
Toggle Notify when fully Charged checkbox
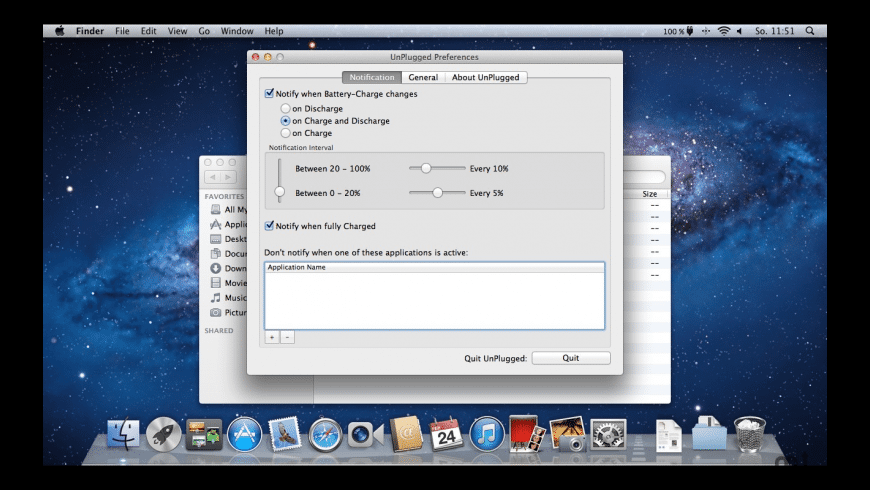pyautogui.click(x=269, y=225)
